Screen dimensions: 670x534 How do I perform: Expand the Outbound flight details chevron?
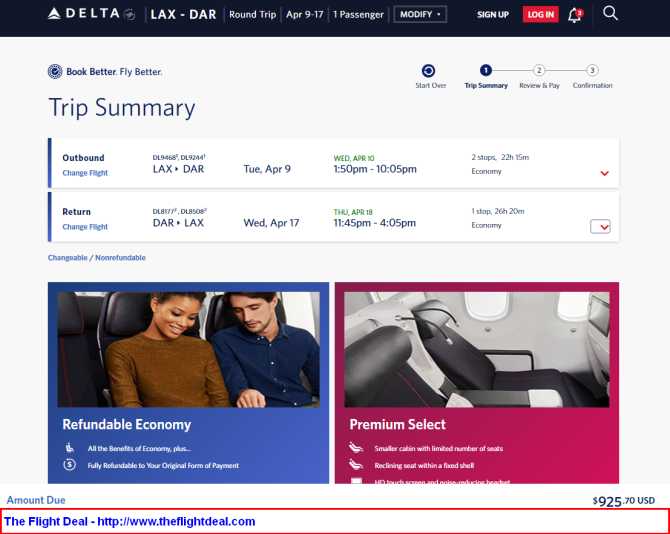pos(604,173)
